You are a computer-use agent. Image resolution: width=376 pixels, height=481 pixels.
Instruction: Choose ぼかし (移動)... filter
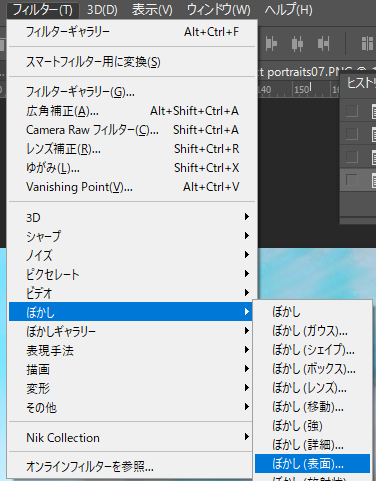click(312, 407)
